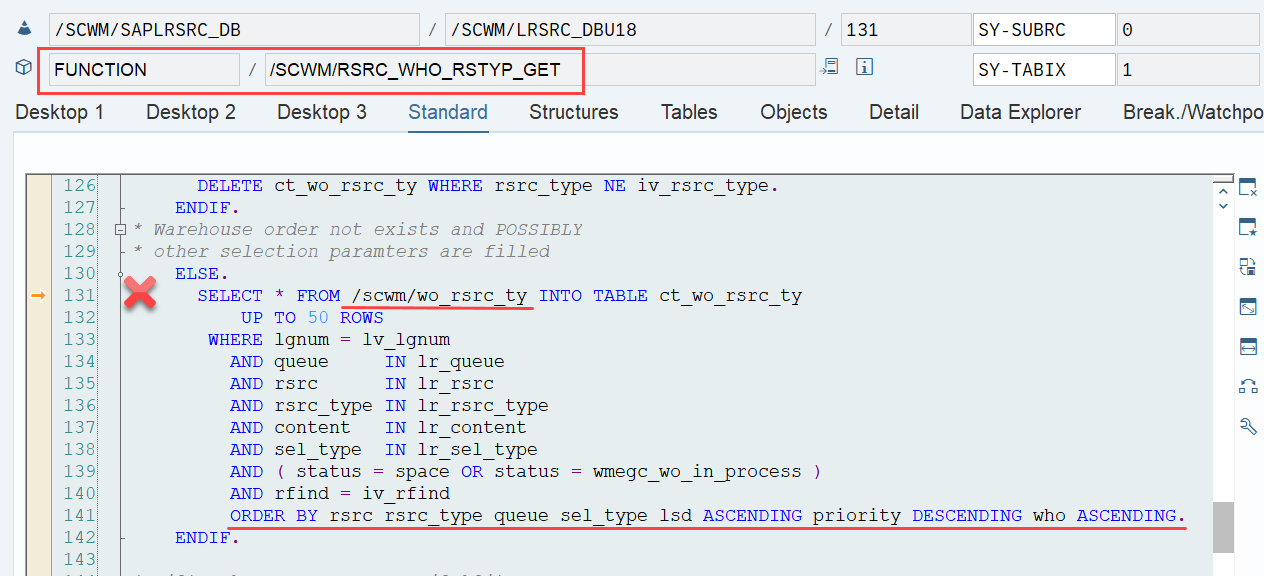Click the /SCWM/LRSRC_DBU18 include field
This screenshot has height=576, width=1264.
[630, 30]
